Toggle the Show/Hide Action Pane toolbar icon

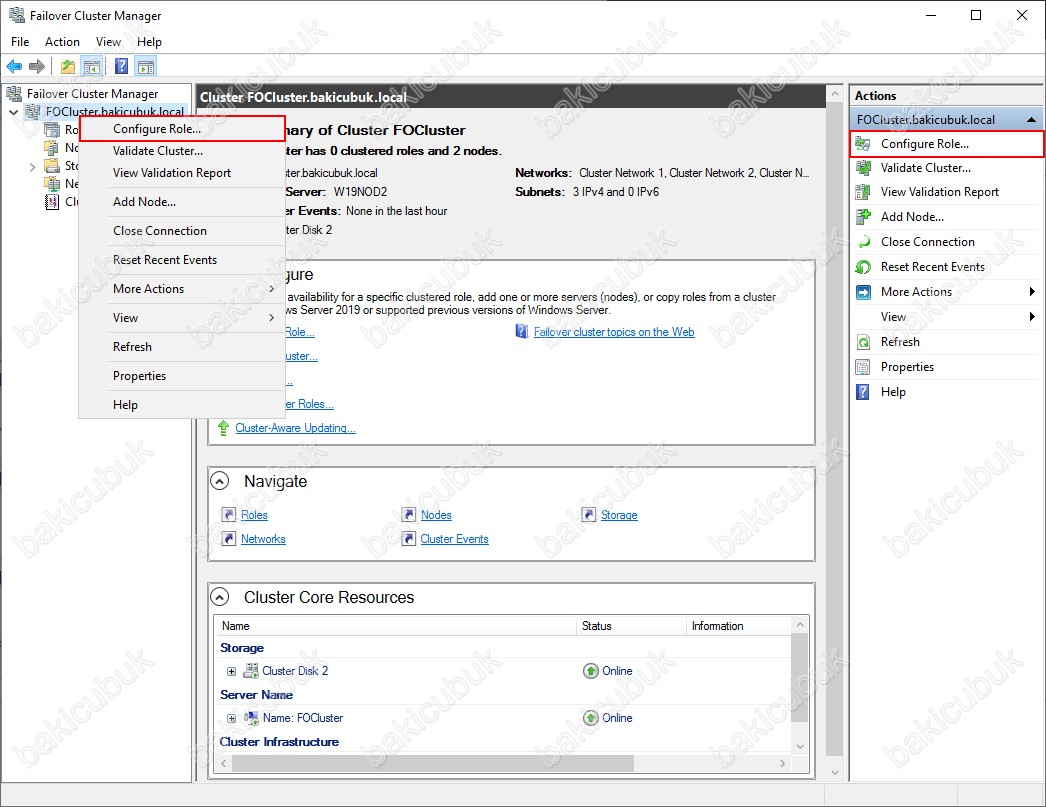[145, 67]
